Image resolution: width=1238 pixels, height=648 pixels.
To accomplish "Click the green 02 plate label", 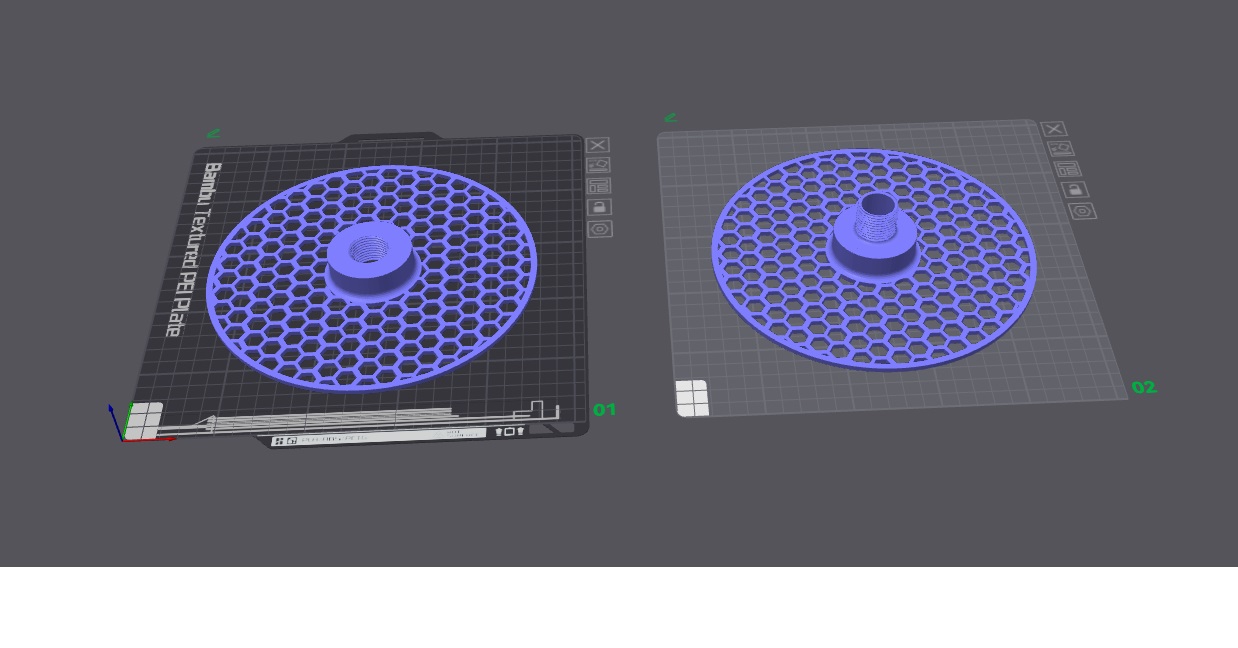I will tap(1144, 387).
